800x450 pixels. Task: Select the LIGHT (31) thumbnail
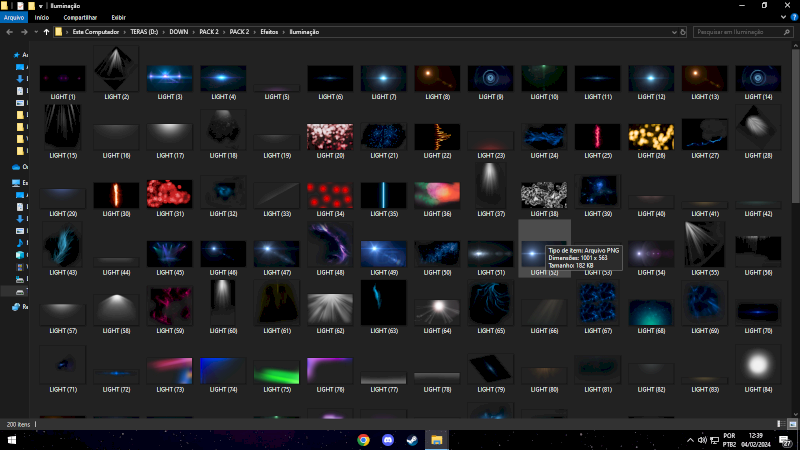coord(169,196)
